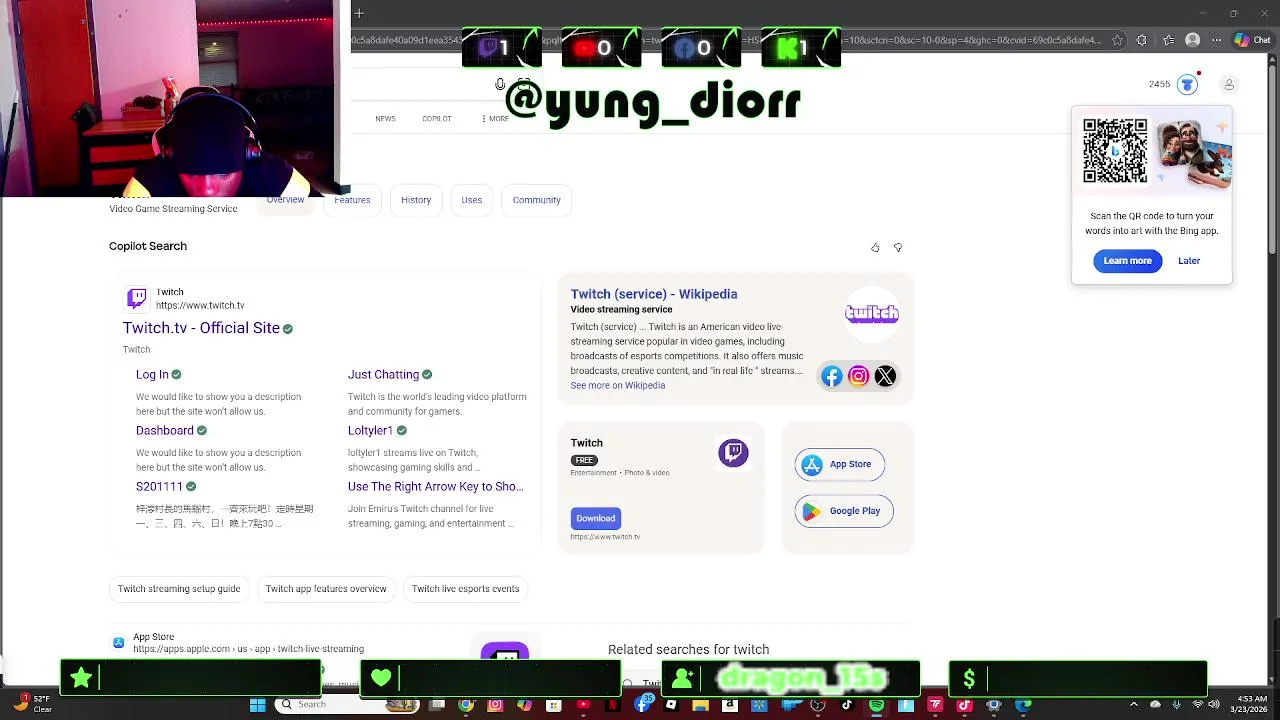Click the Twitch favicon beside twitch.tv result
This screenshot has width=1280, height=720.
[137, 298]
